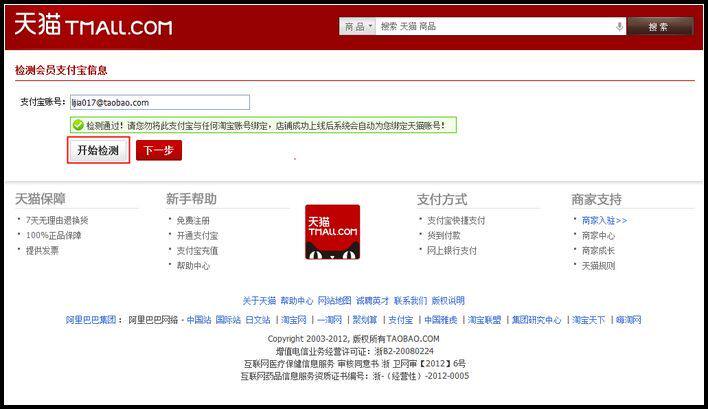Viewport: 708px width, 409px height.
Task: Click the green check mark success icon
Action: (x=78, y=125)
